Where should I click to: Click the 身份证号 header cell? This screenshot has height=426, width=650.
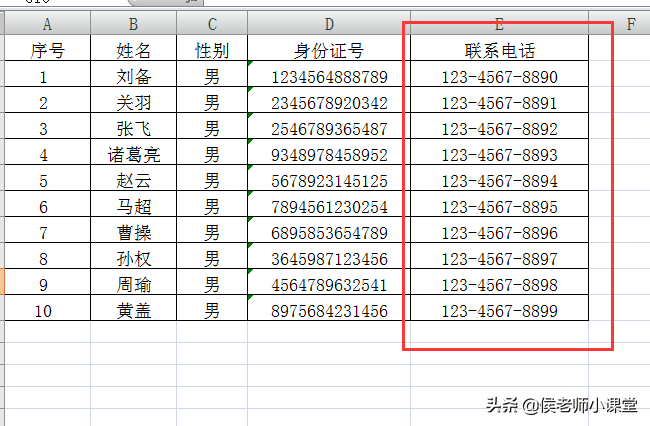329,48
